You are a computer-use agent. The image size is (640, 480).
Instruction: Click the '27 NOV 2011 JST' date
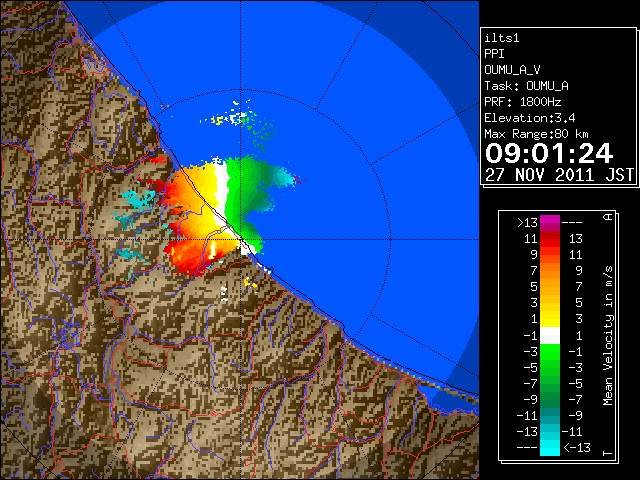coord(559,175)
